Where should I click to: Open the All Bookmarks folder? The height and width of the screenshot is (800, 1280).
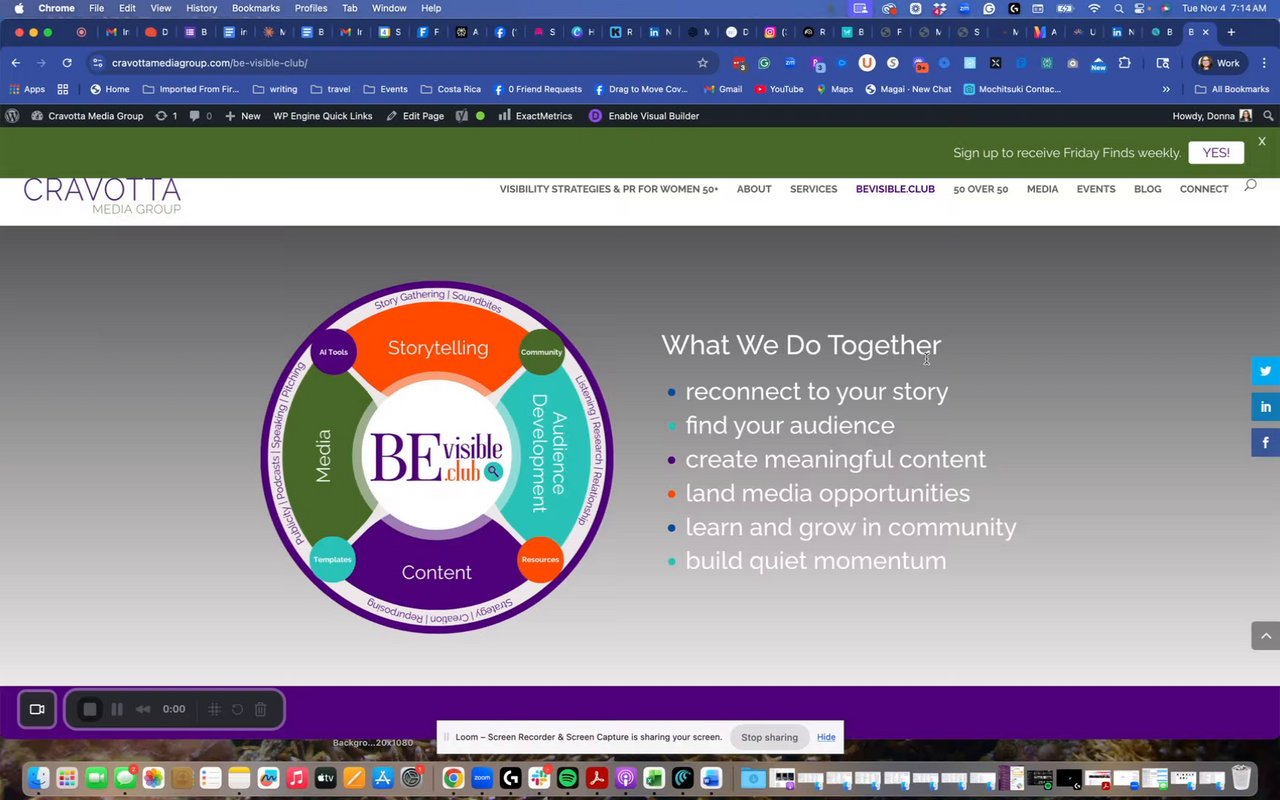(1232, 89)
